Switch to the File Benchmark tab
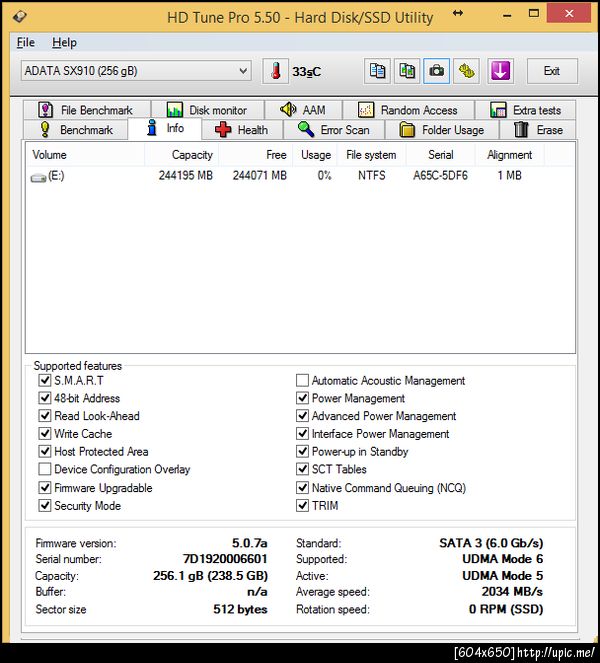This screenshot has width=600, height=663. tap(87, 110)
